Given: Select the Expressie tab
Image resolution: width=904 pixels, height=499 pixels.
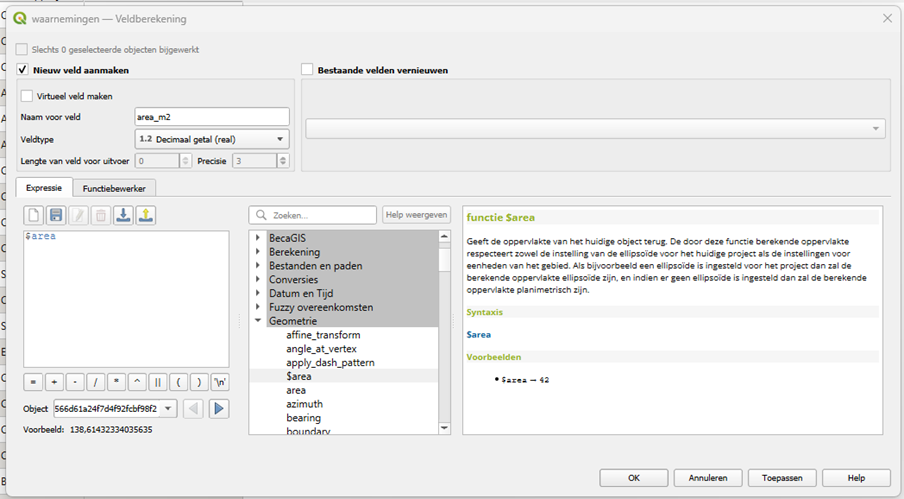Looking at the screenshot, I should tap(43, 188).
